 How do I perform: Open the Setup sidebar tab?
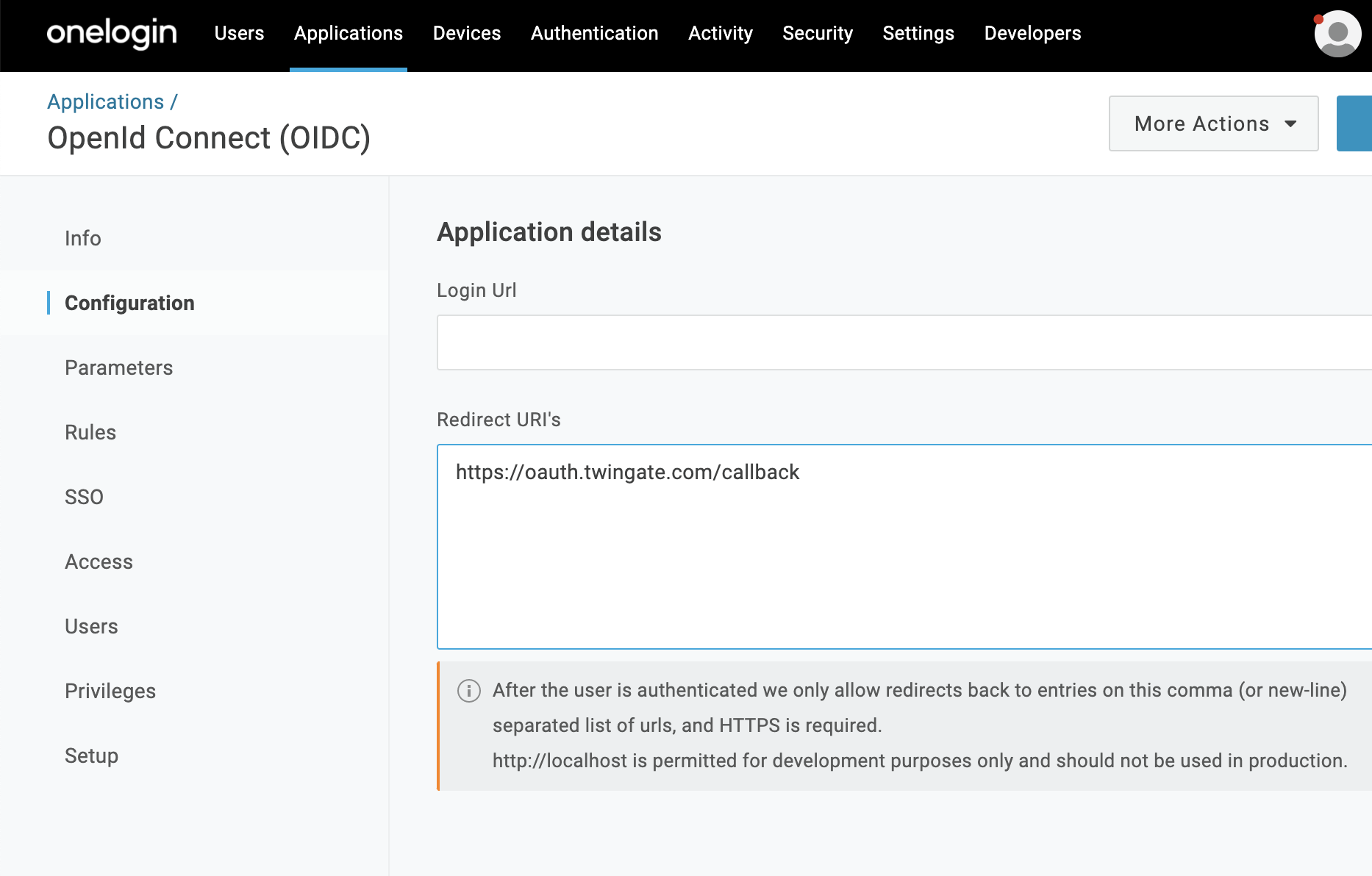click(91, 755)
